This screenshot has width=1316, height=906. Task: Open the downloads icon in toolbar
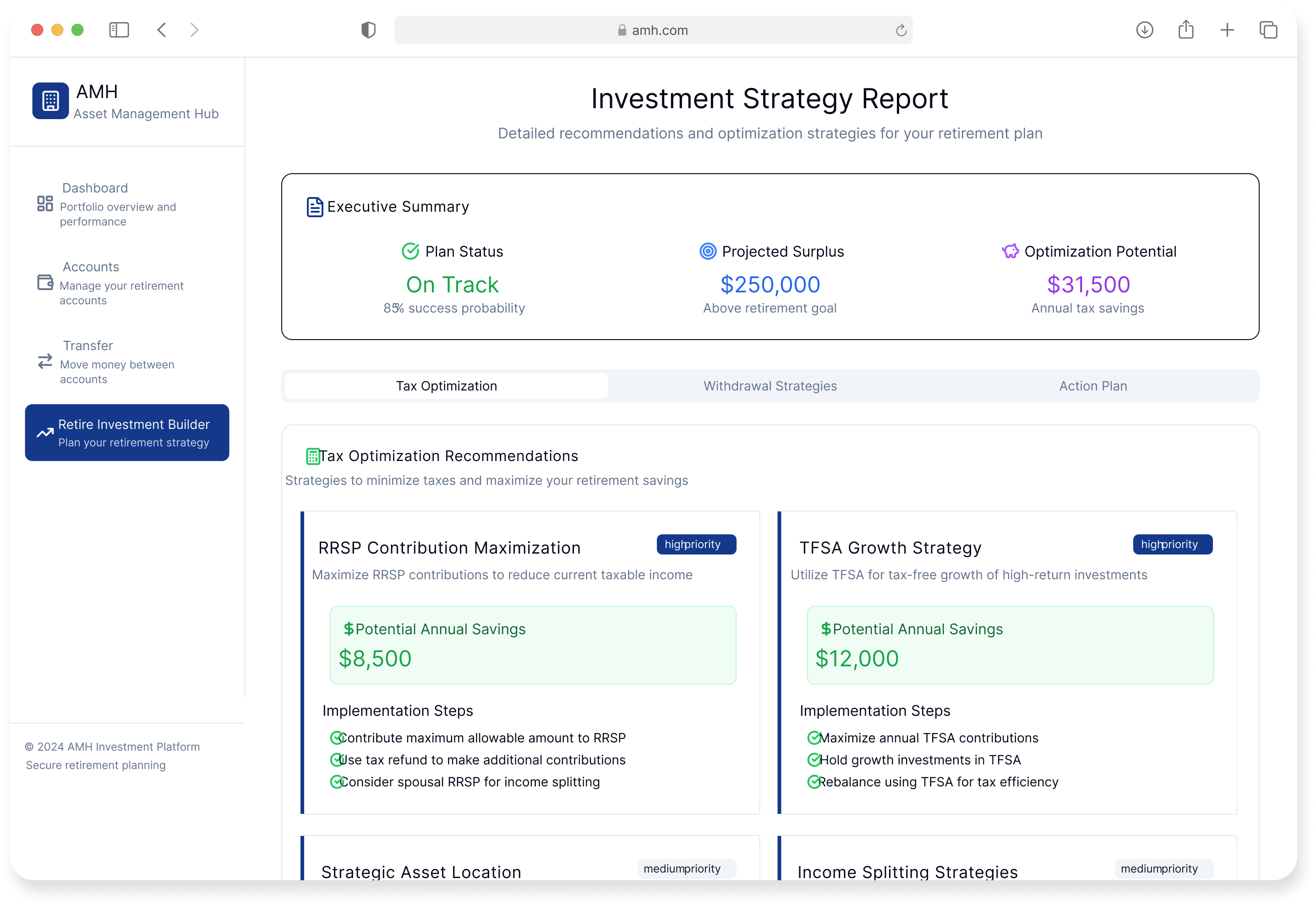1144,30
